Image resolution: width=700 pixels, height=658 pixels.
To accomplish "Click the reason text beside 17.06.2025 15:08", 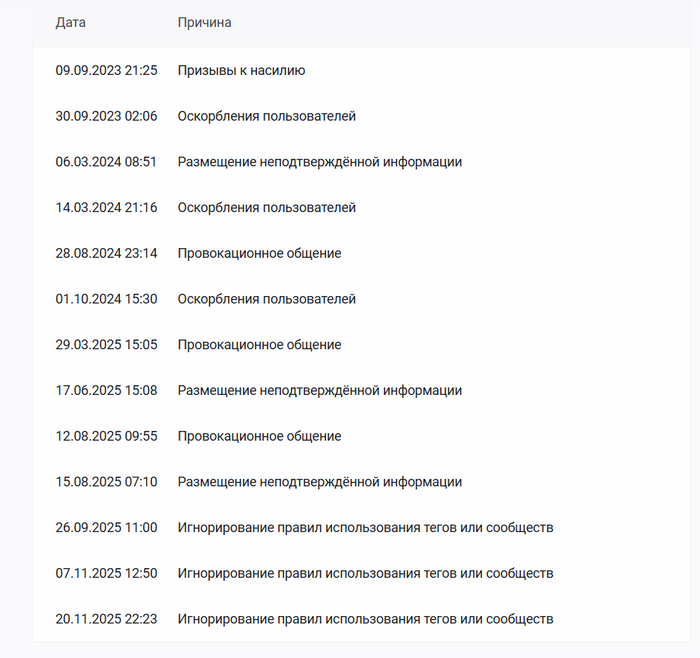I will [x=319, y=390].
